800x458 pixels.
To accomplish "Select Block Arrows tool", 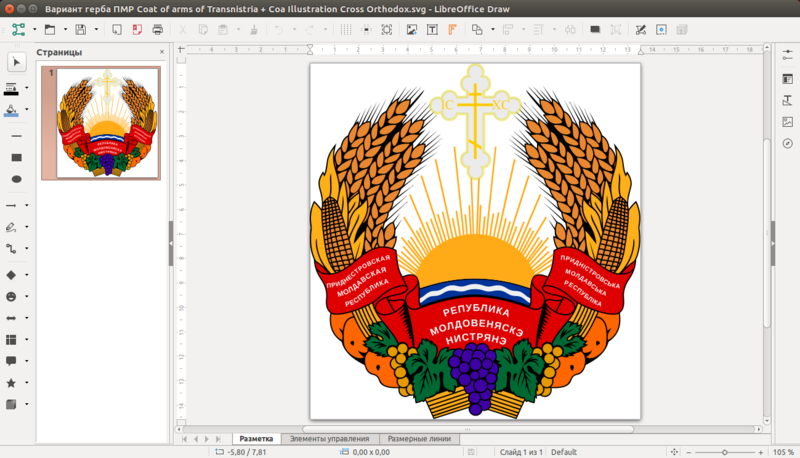I will [11, 318].
